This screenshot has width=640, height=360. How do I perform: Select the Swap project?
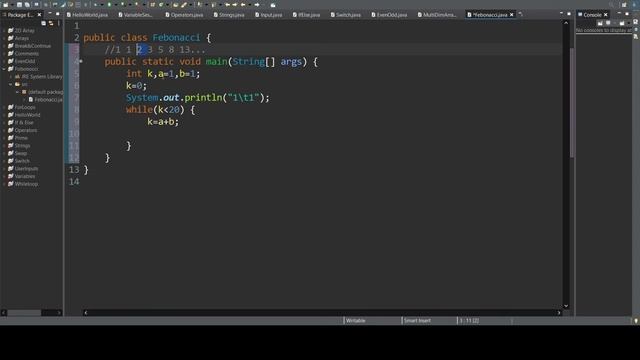pyautogui.click(x=20, y=153)
